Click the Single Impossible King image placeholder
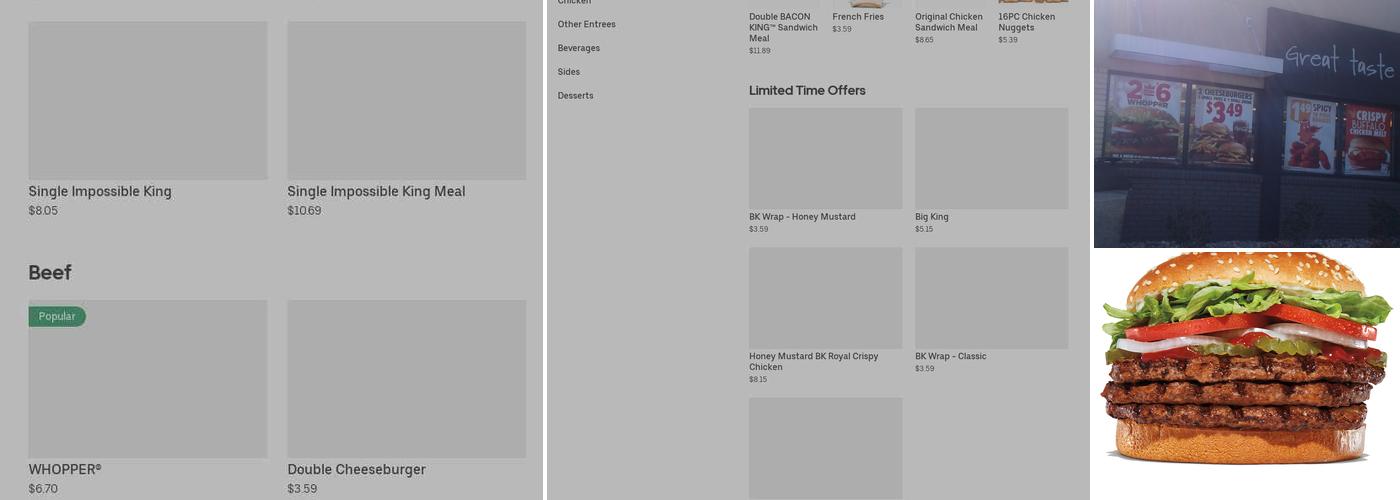Screen dimensions: 1400x500 click(x=147, y=100)
